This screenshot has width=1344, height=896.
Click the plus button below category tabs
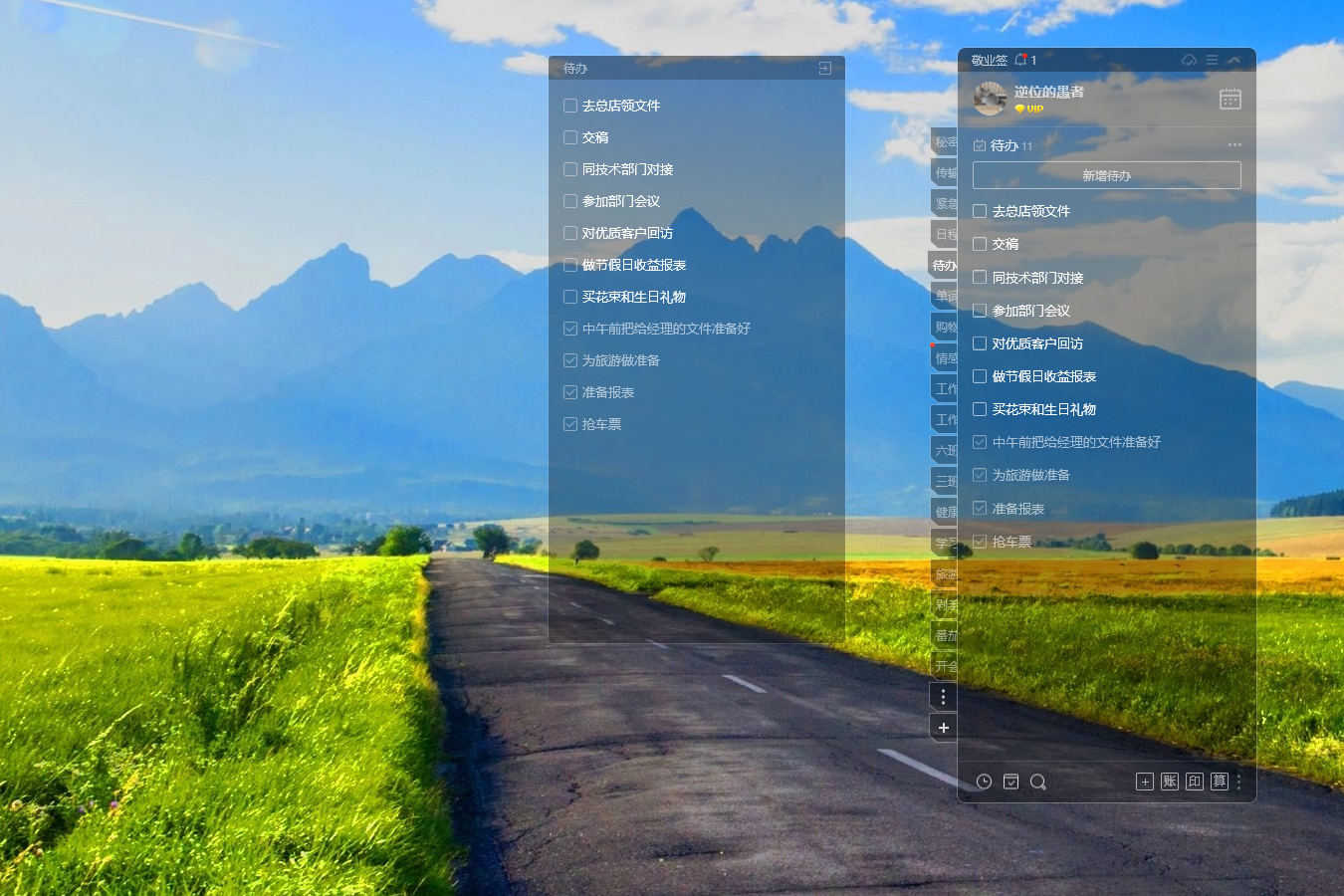click(x=943, y=728)
